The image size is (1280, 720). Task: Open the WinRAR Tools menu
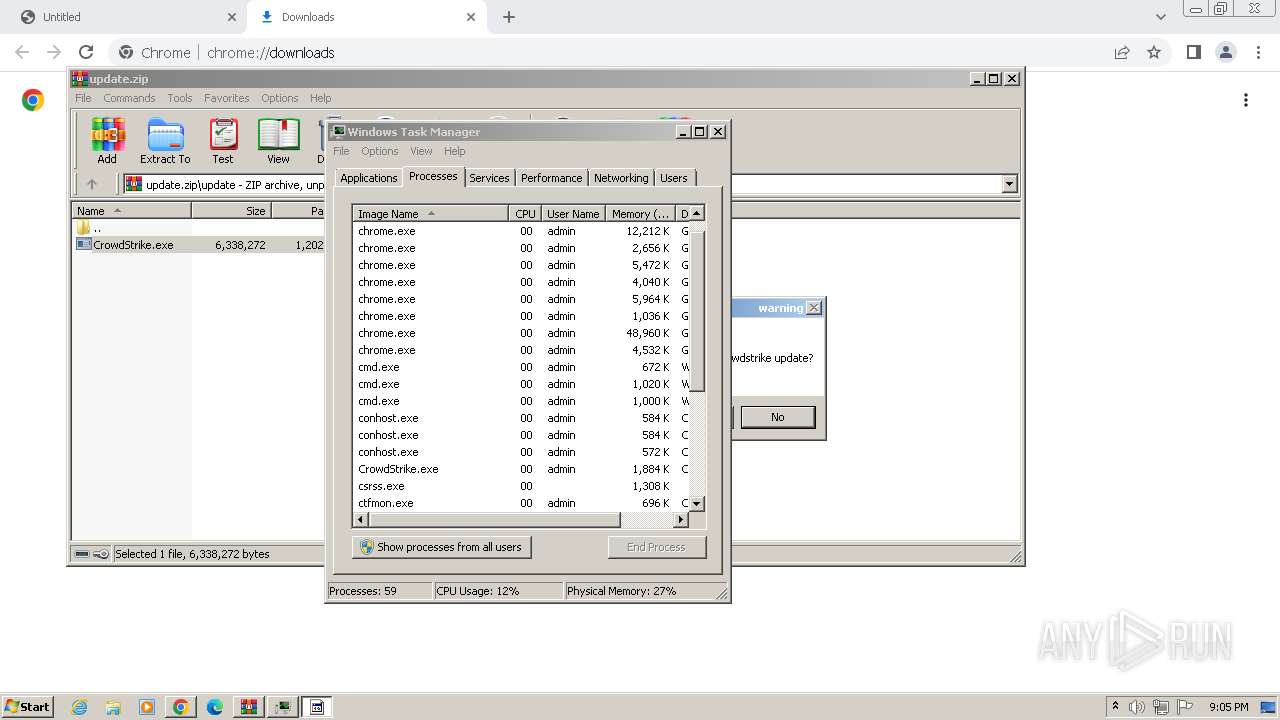point(180,98)
